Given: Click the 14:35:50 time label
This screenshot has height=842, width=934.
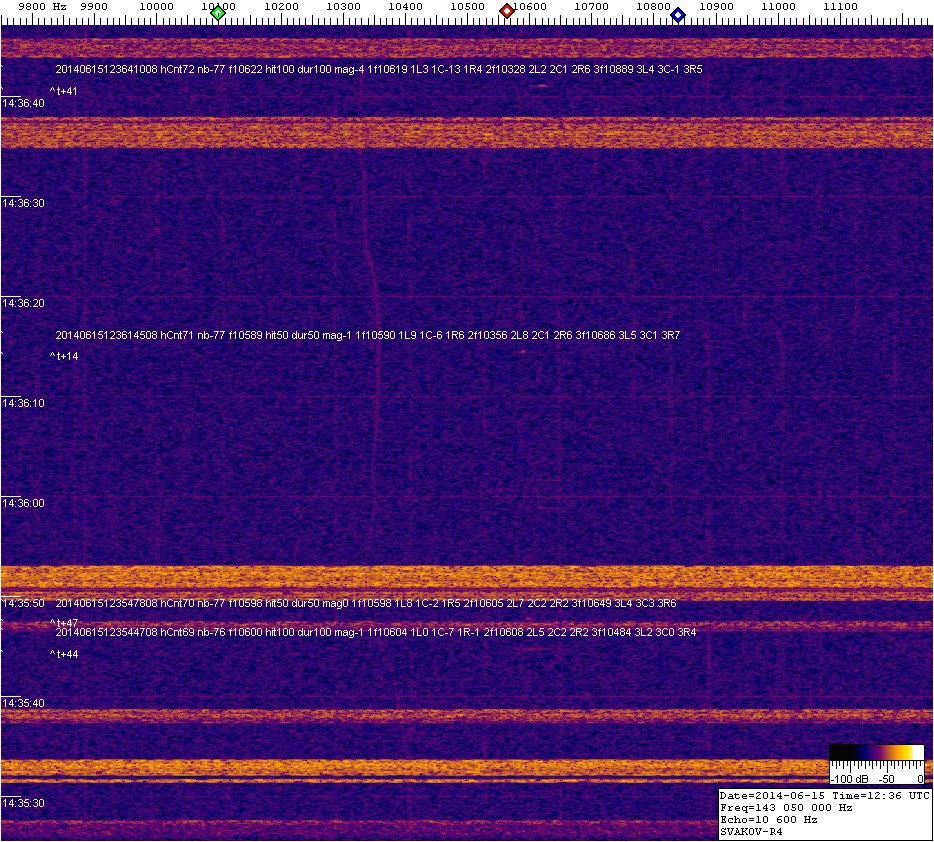Looking at the screenshot, I should tap(23, 603).
